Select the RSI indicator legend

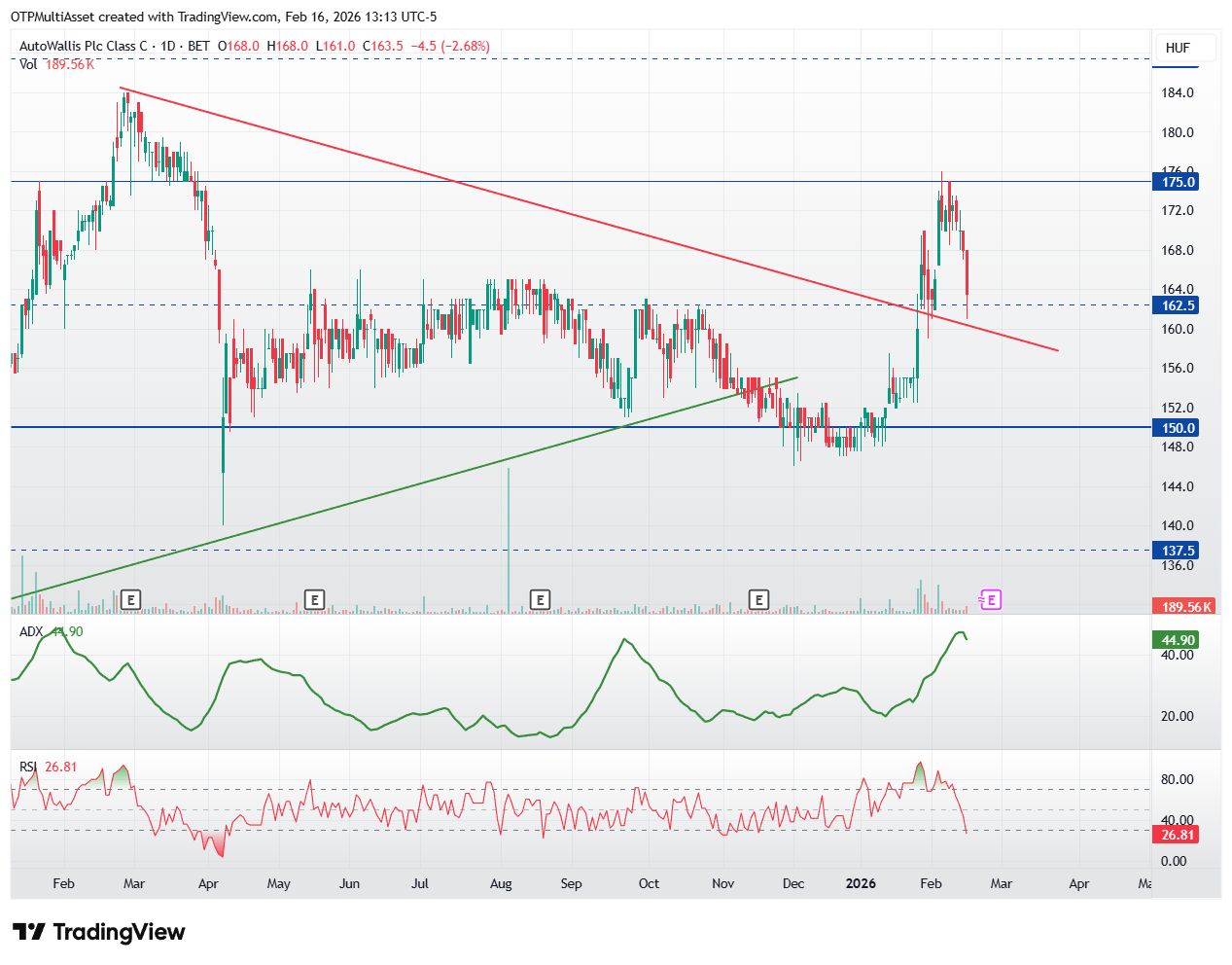(48, 767)
